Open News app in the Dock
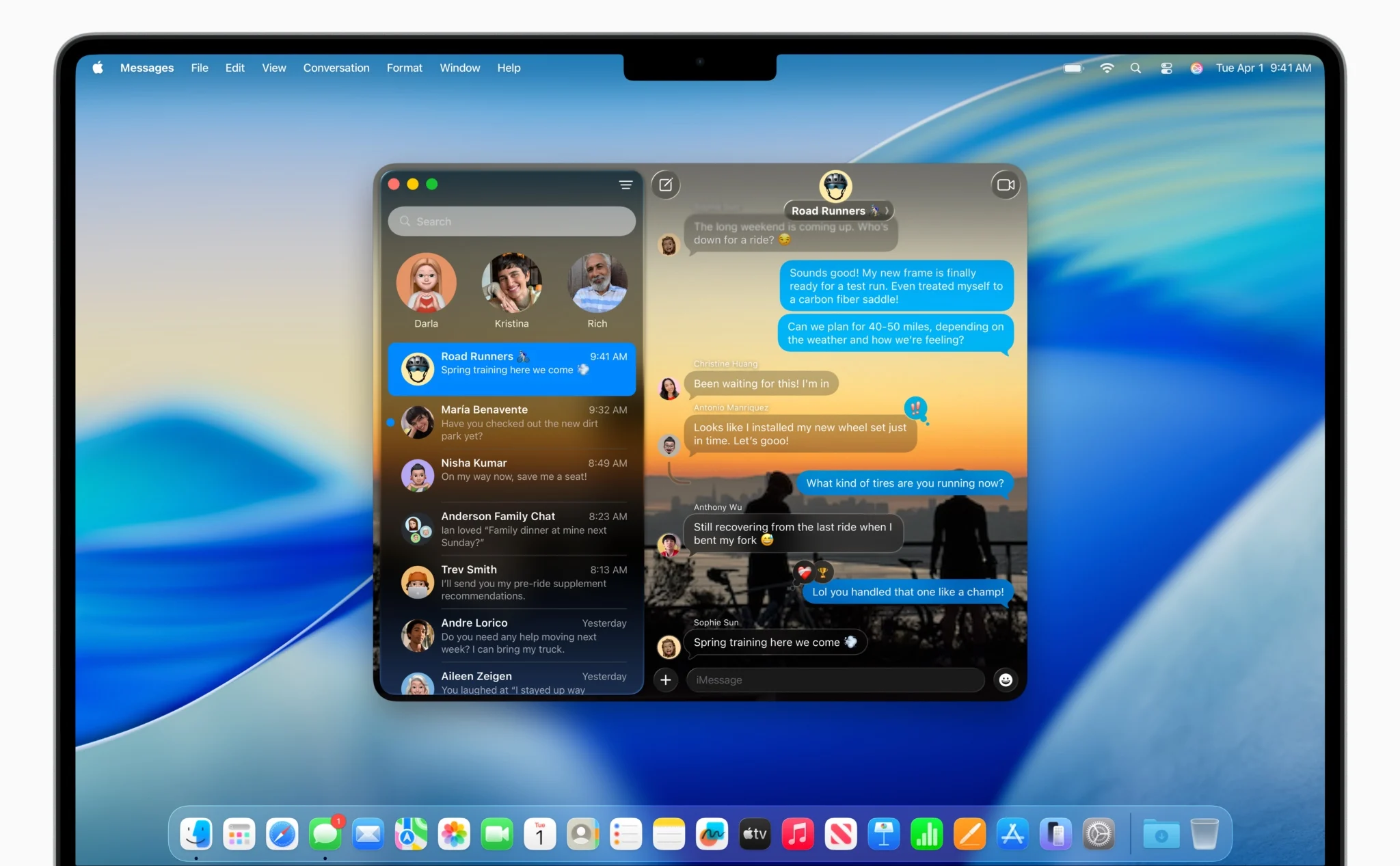Viewport: 1400px width, 866px height. tap(841, 834)
